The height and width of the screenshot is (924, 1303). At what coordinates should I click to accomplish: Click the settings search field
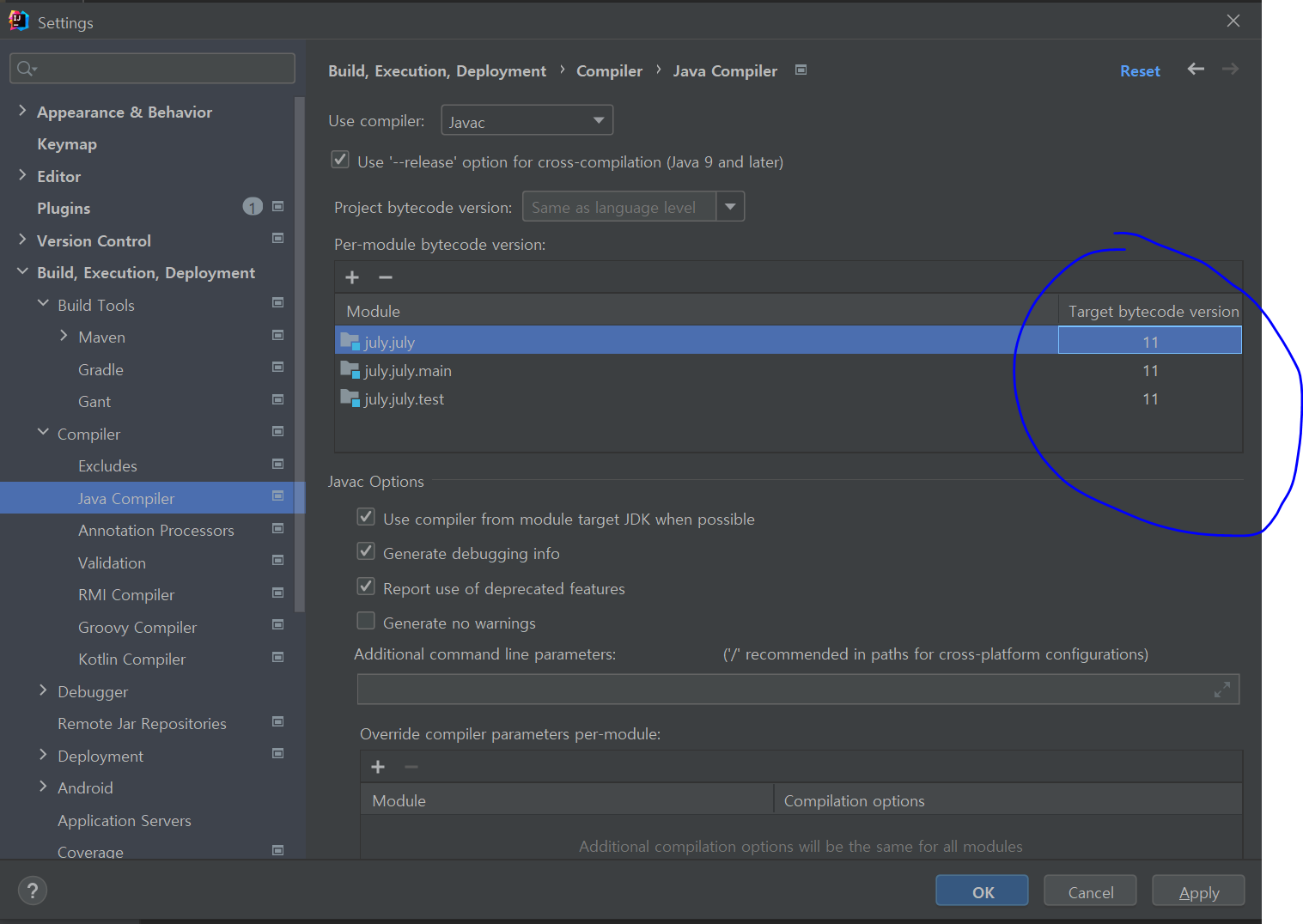[x=152, y=68]
